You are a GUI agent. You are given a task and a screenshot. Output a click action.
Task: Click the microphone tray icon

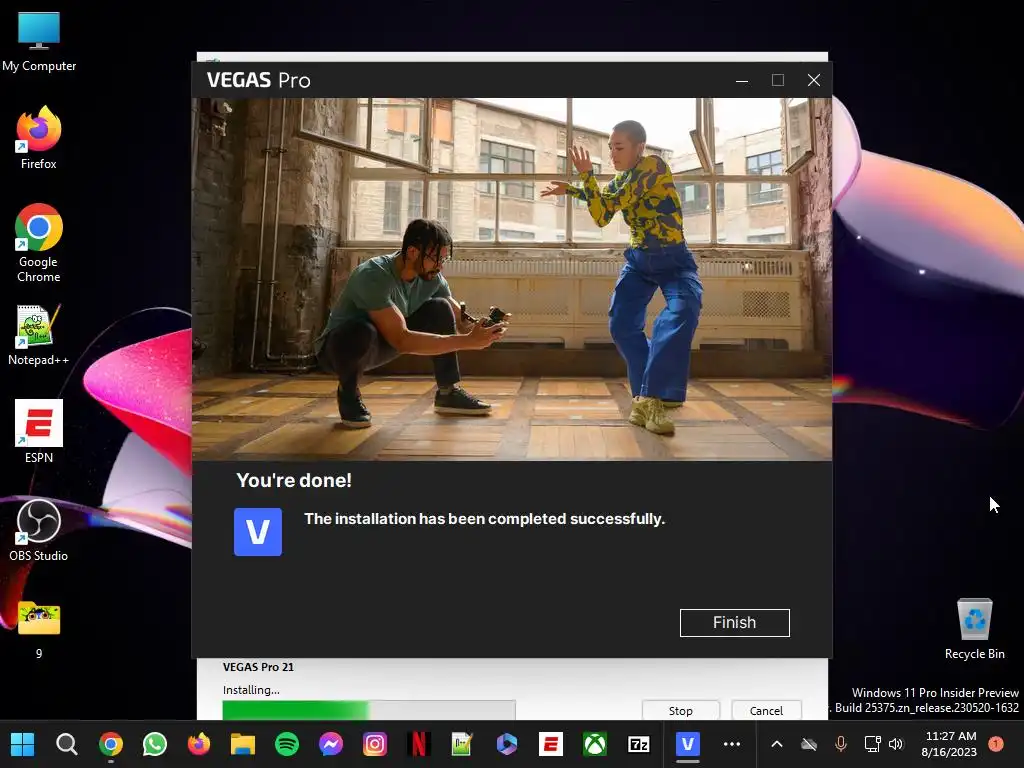841,744
